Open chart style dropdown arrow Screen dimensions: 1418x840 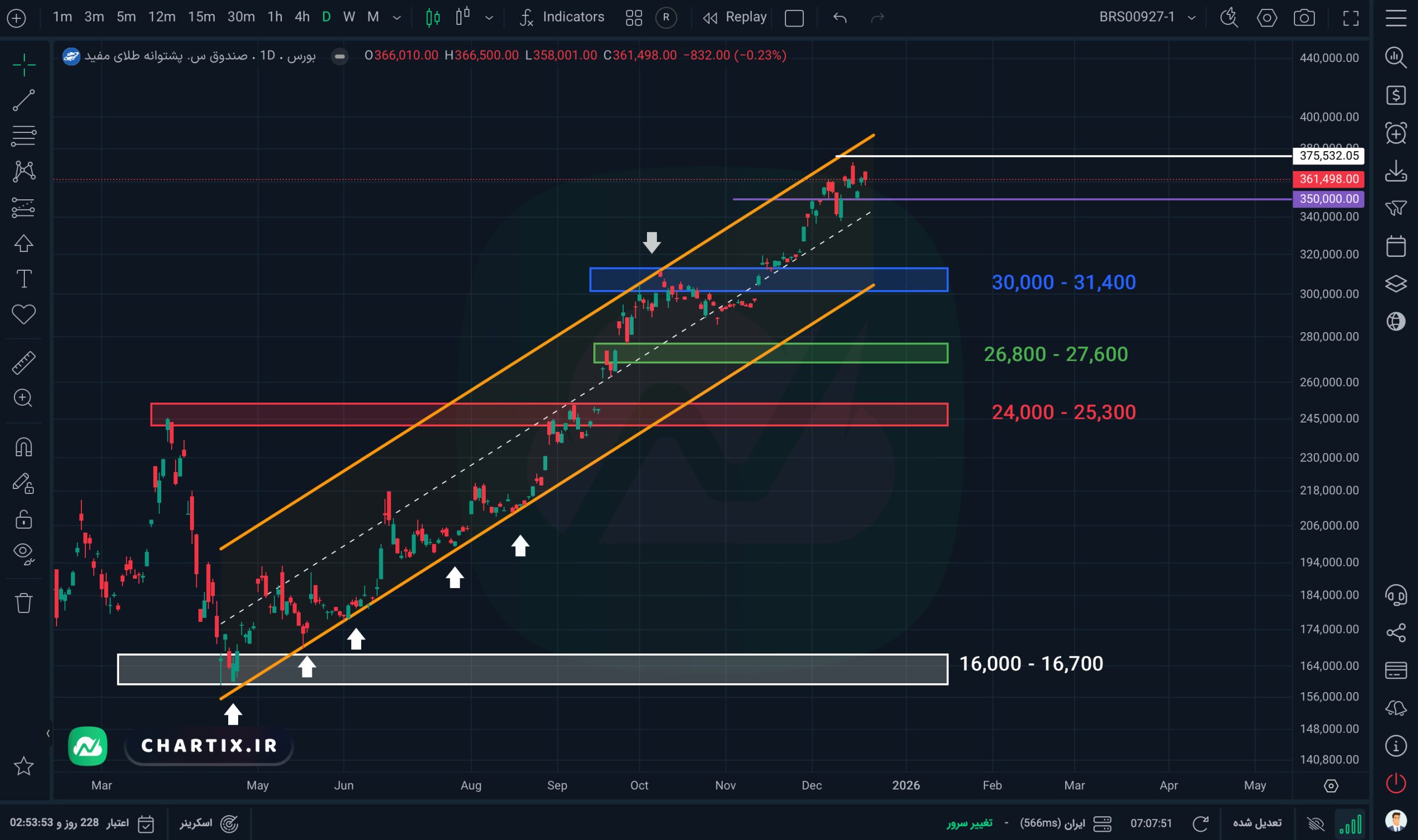pyautogui.click(x=489, y=18)
